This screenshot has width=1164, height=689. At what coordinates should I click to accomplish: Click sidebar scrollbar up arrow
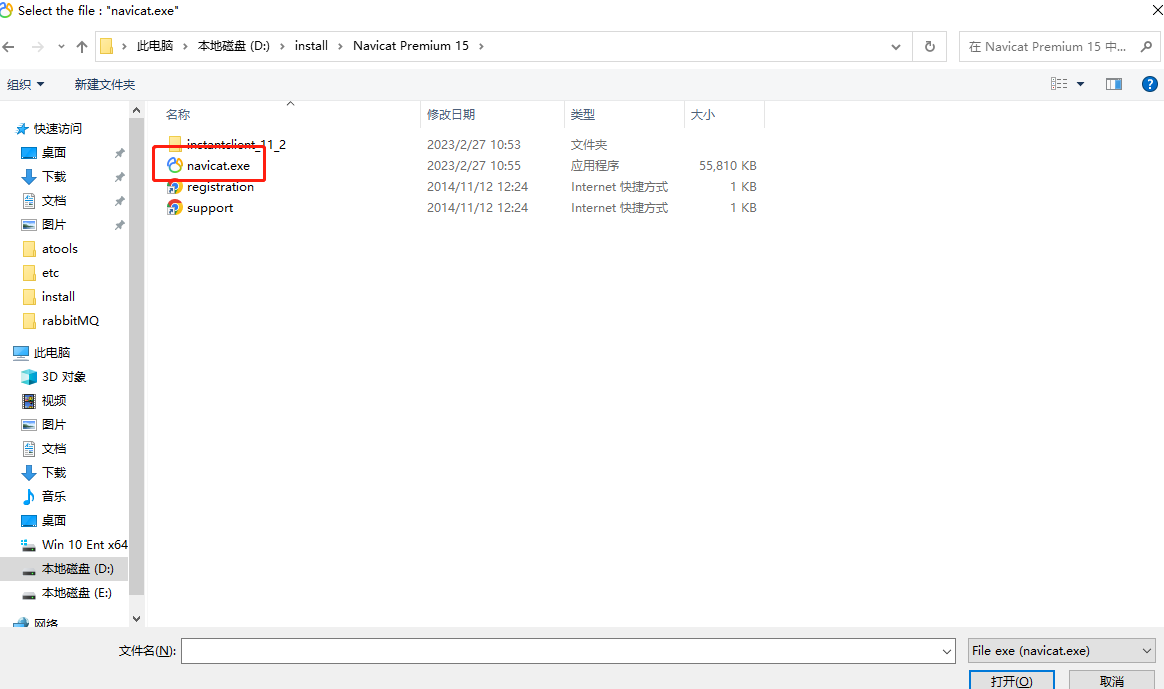pos(136,110)
